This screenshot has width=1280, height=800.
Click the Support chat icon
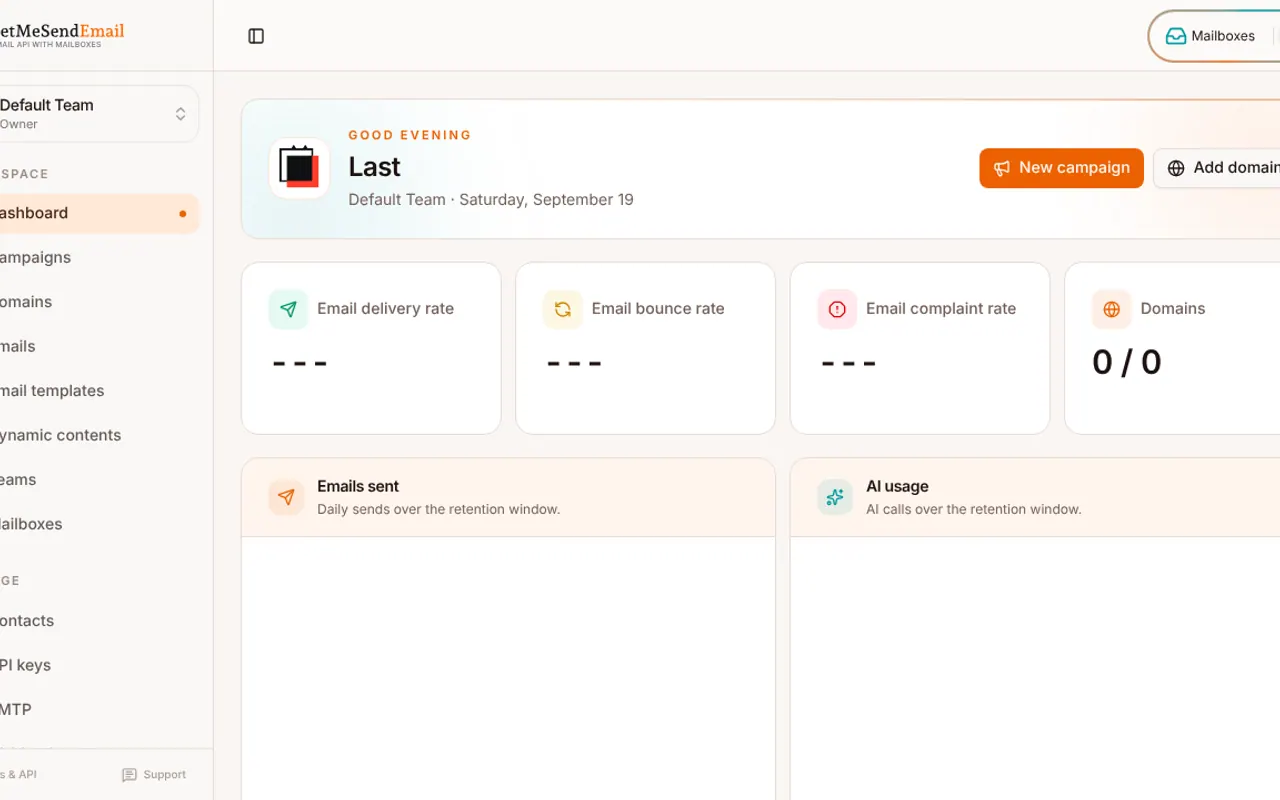[x=129, y=775]
